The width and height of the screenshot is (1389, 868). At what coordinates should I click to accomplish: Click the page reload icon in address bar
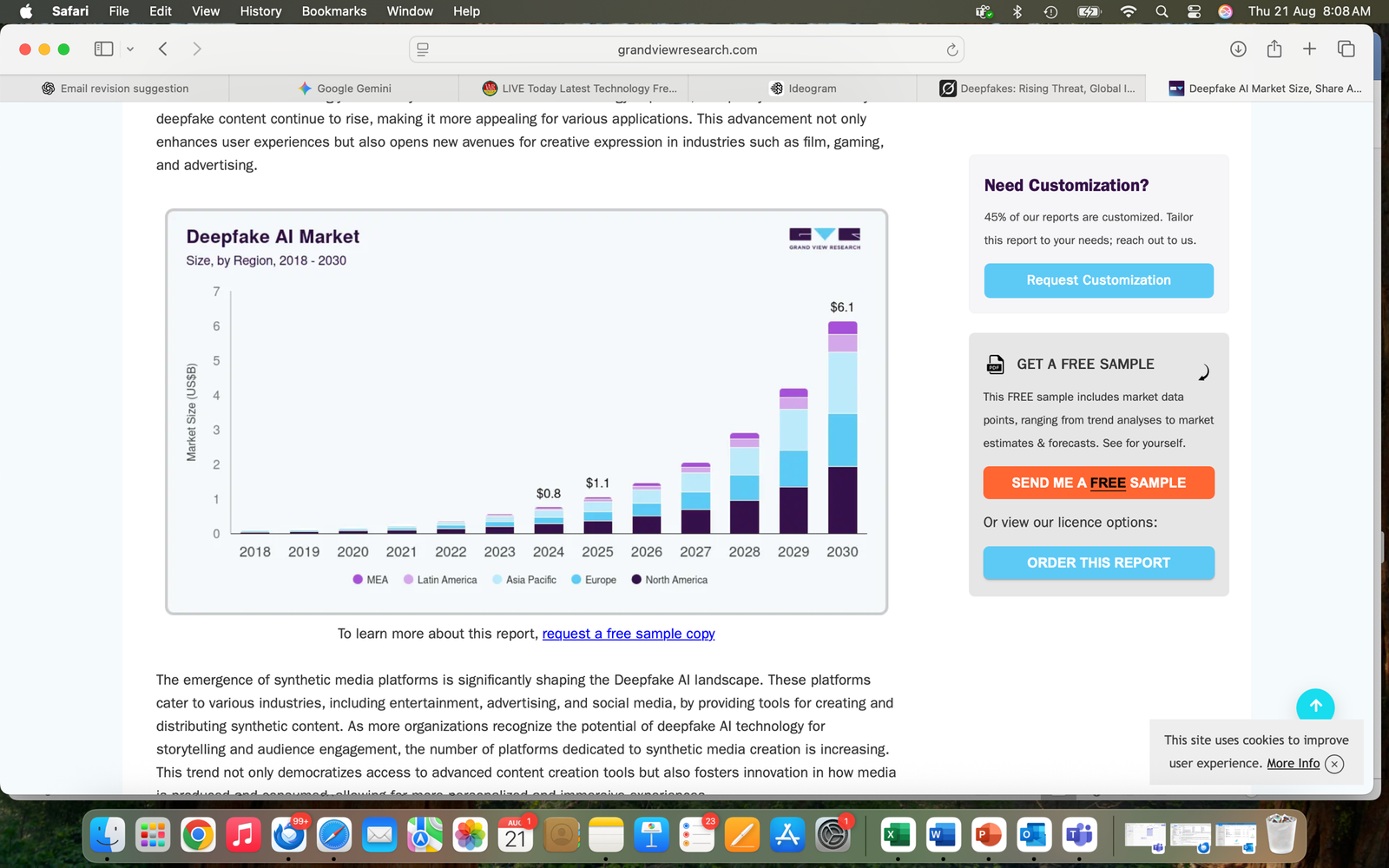[951, 50]
